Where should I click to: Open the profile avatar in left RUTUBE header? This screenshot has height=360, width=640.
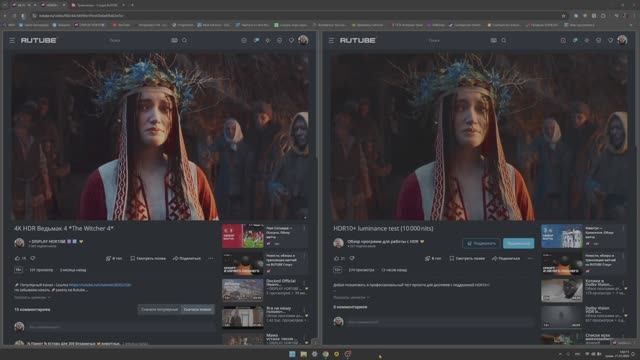tap(303, 40)
